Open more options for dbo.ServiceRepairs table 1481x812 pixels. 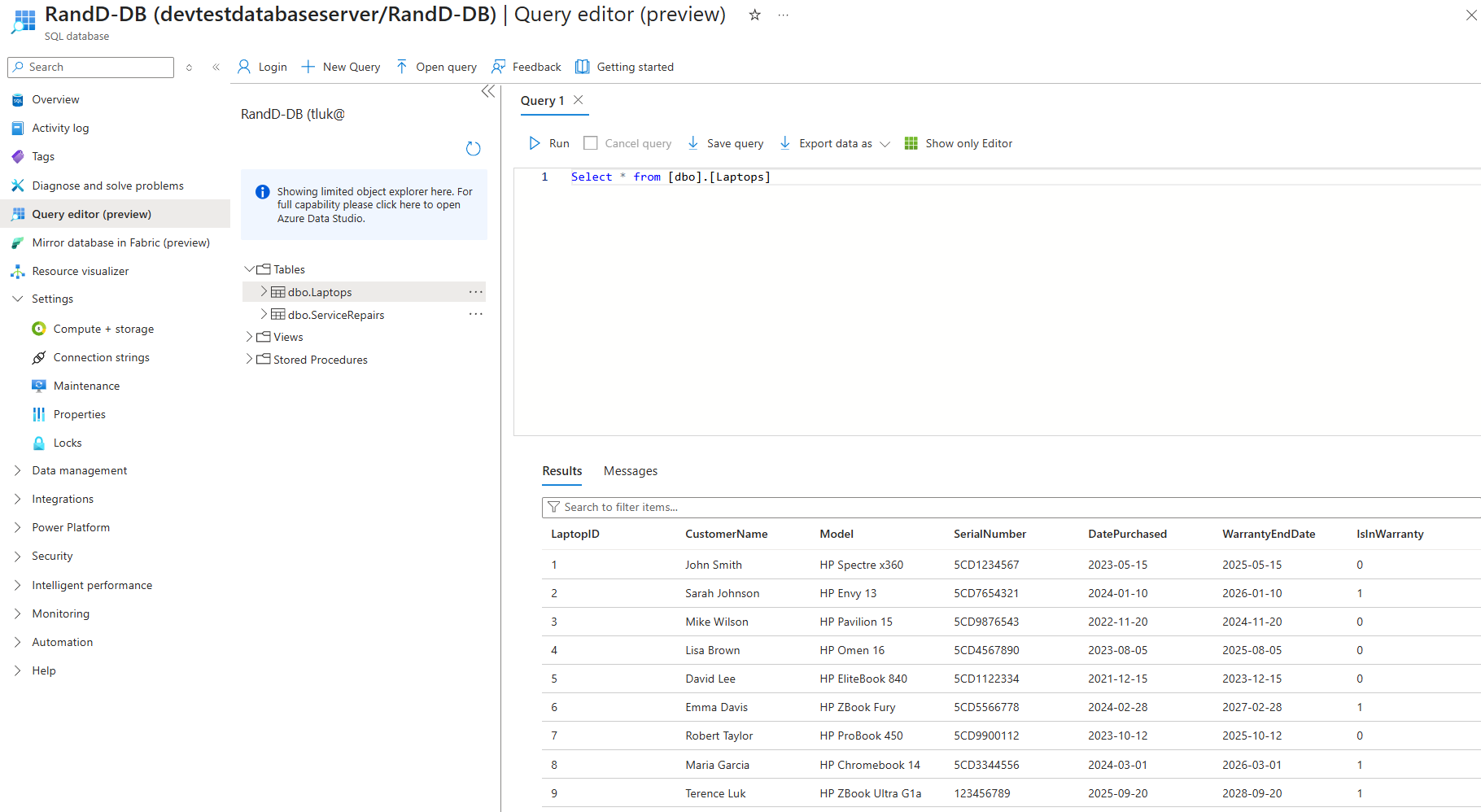[x=475, y=314]
